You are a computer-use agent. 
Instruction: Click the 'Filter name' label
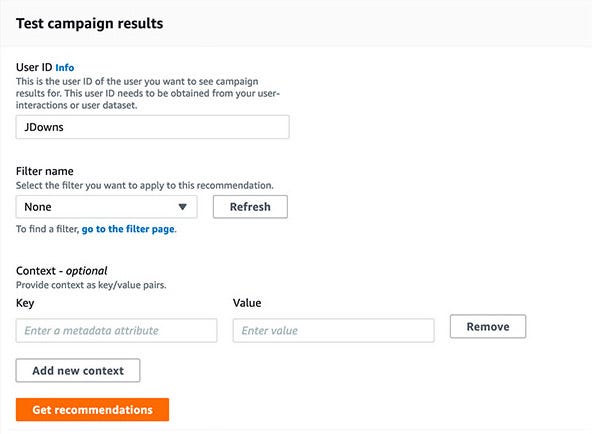point(45,171)
